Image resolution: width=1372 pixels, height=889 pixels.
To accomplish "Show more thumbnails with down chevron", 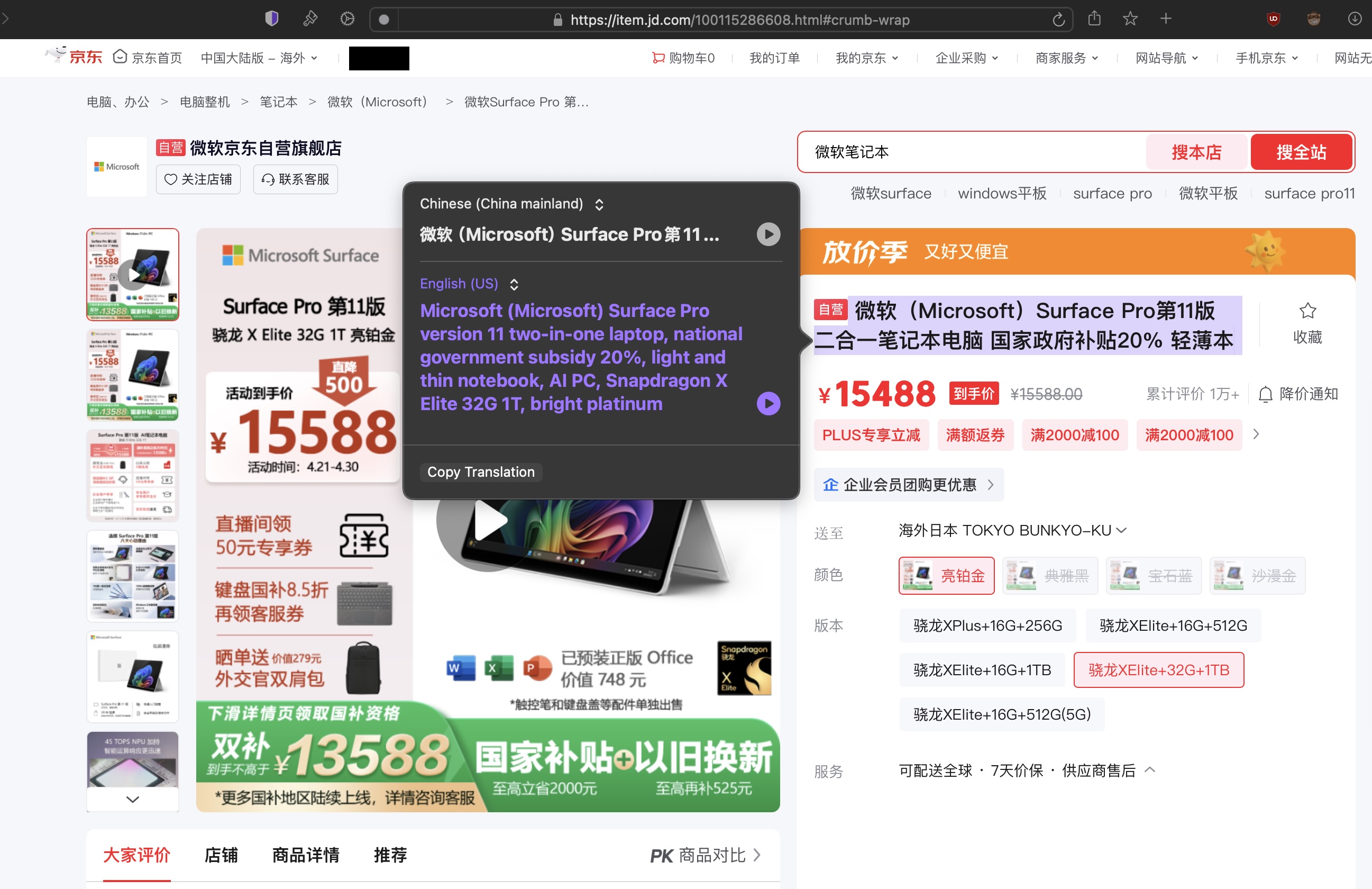I will coord(133,799).
